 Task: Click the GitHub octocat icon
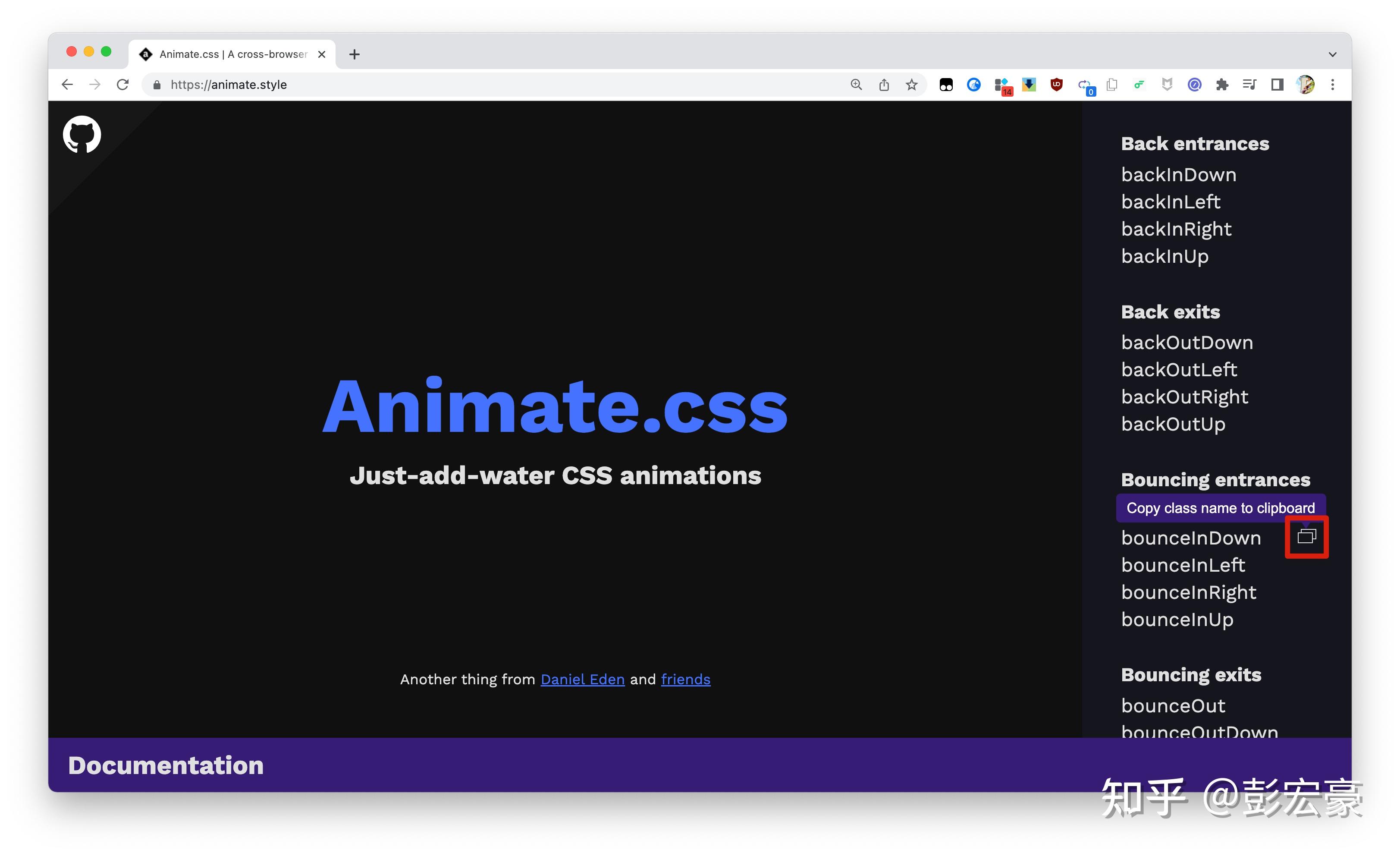82,135
